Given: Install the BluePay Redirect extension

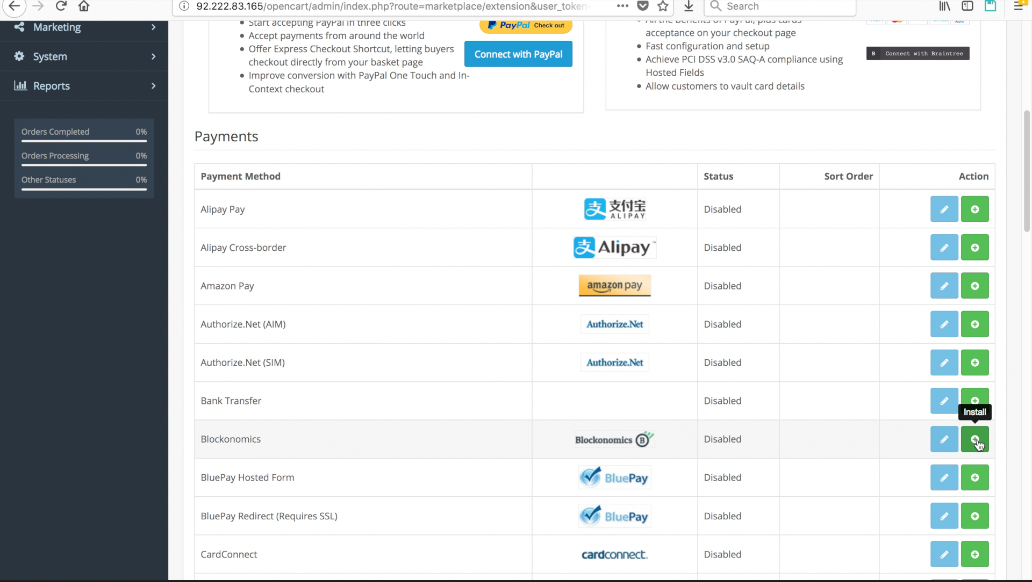Looking at the screenshot, I should click(x=975, y=516).
